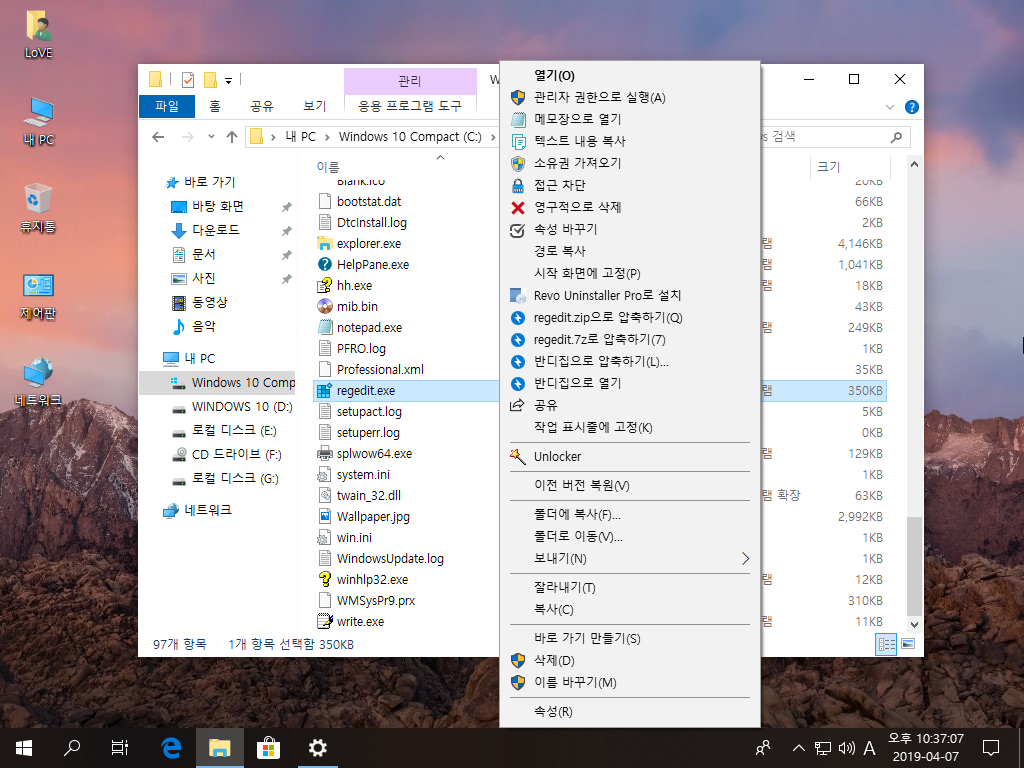Image resolution: width=1024 pixels, height=768 pixels.
Task: Show hidden tray icons chevron
Action: tap(798, 748)
